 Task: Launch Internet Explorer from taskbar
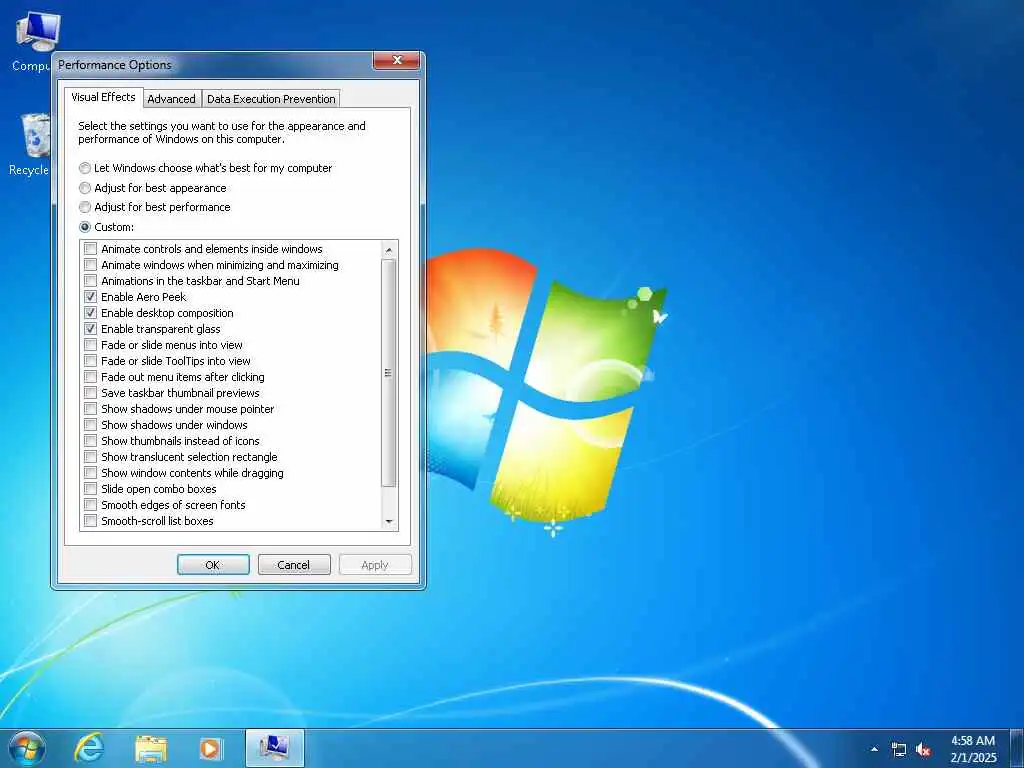tap(89, 748)
